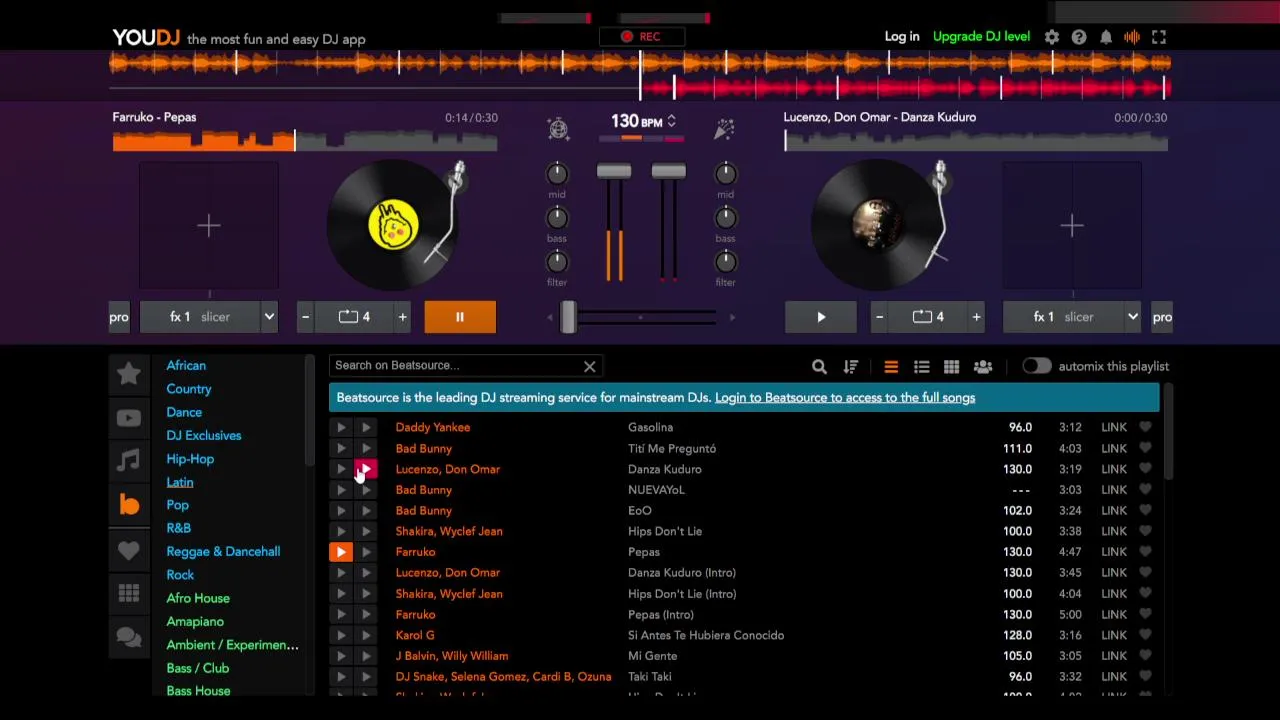
Task: Increase left deck loop length
Action: click(x=403, y=317)
